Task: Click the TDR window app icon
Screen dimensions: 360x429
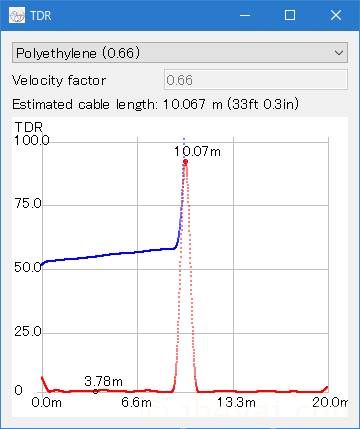Action: coord(17,15)
